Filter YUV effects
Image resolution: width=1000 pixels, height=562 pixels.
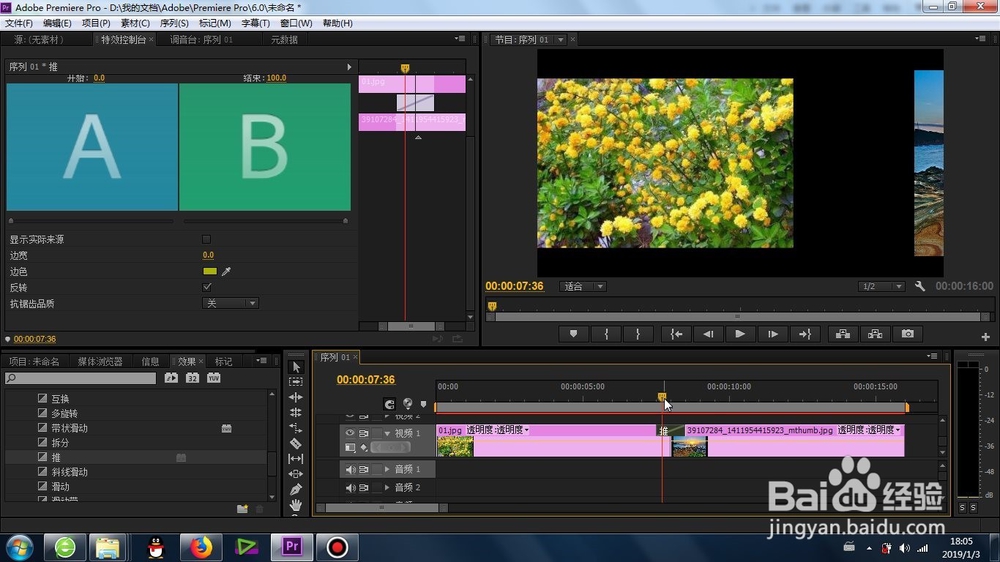[214, 378]
